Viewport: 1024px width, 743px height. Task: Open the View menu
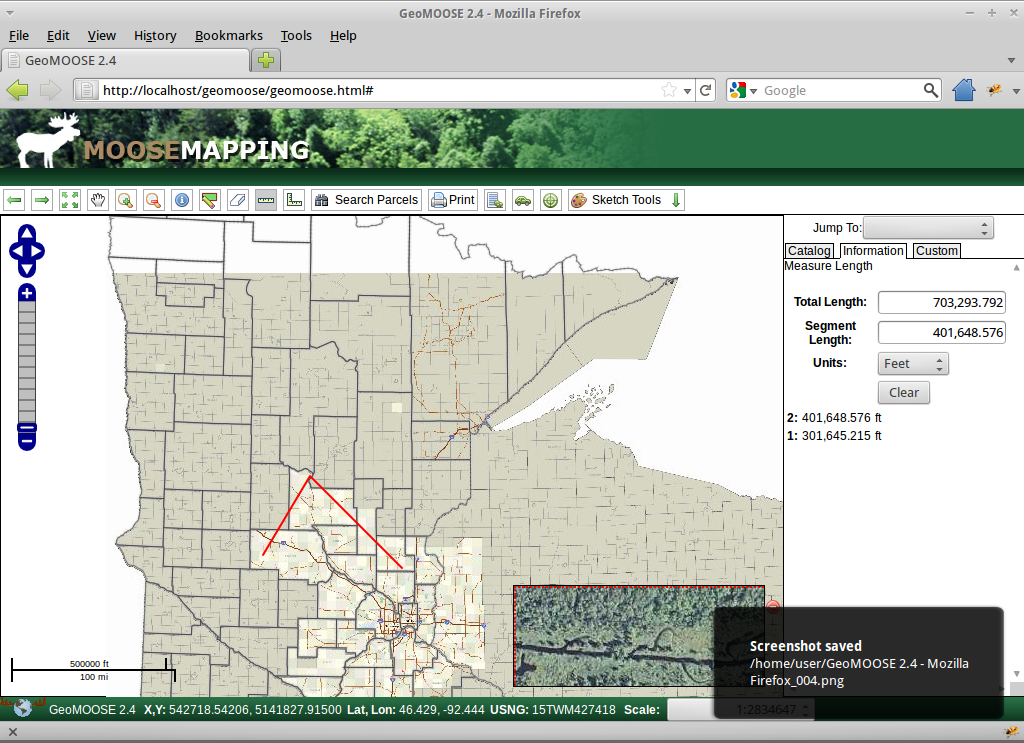click(x=102, y=36)
